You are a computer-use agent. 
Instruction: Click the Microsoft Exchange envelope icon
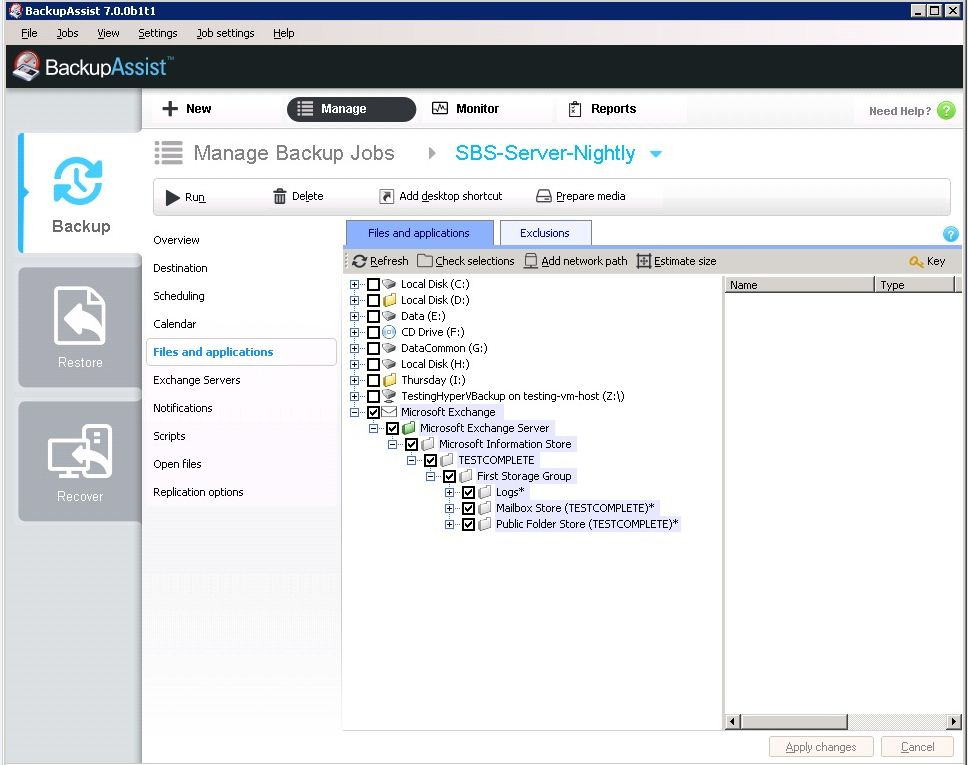tap(389, 412)
